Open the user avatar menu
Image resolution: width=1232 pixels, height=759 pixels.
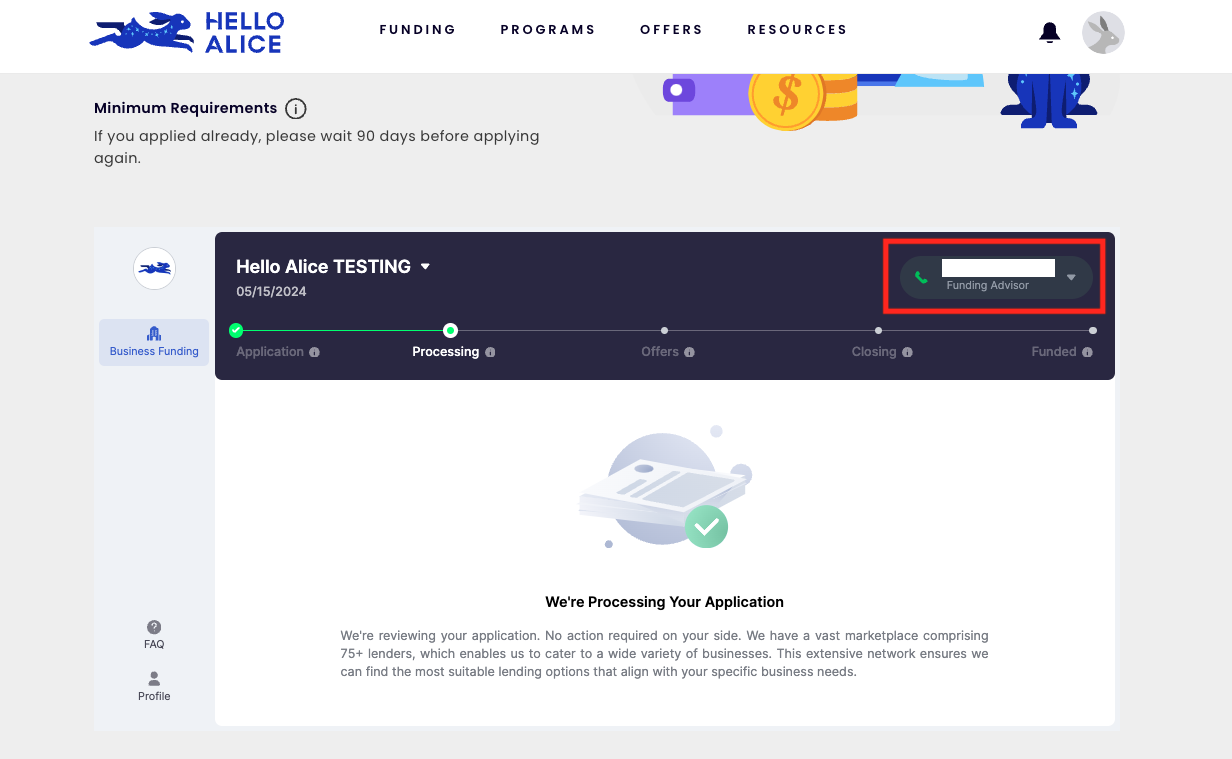point(1103,33)
